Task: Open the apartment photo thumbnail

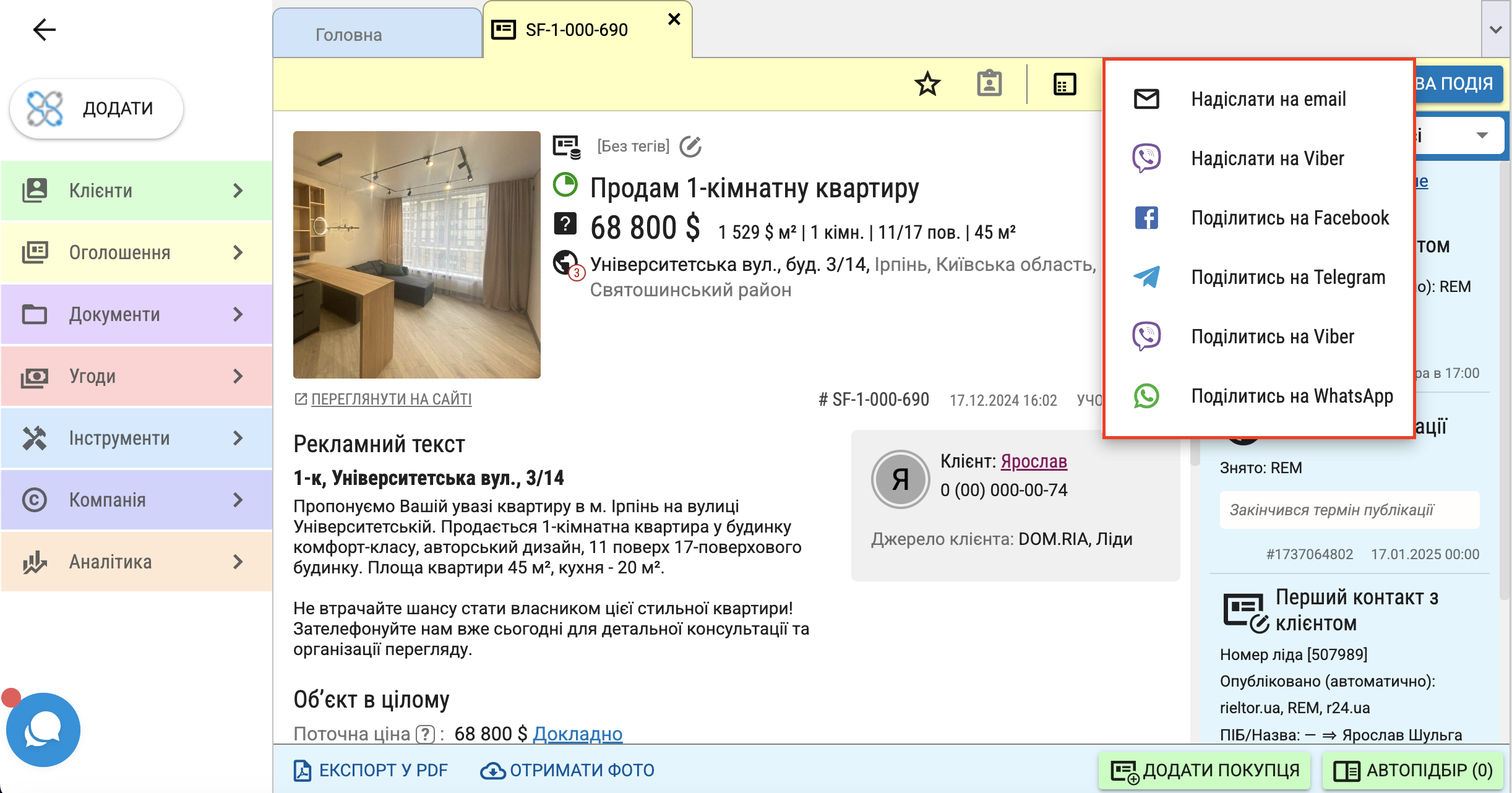Action: pos(417,254)
